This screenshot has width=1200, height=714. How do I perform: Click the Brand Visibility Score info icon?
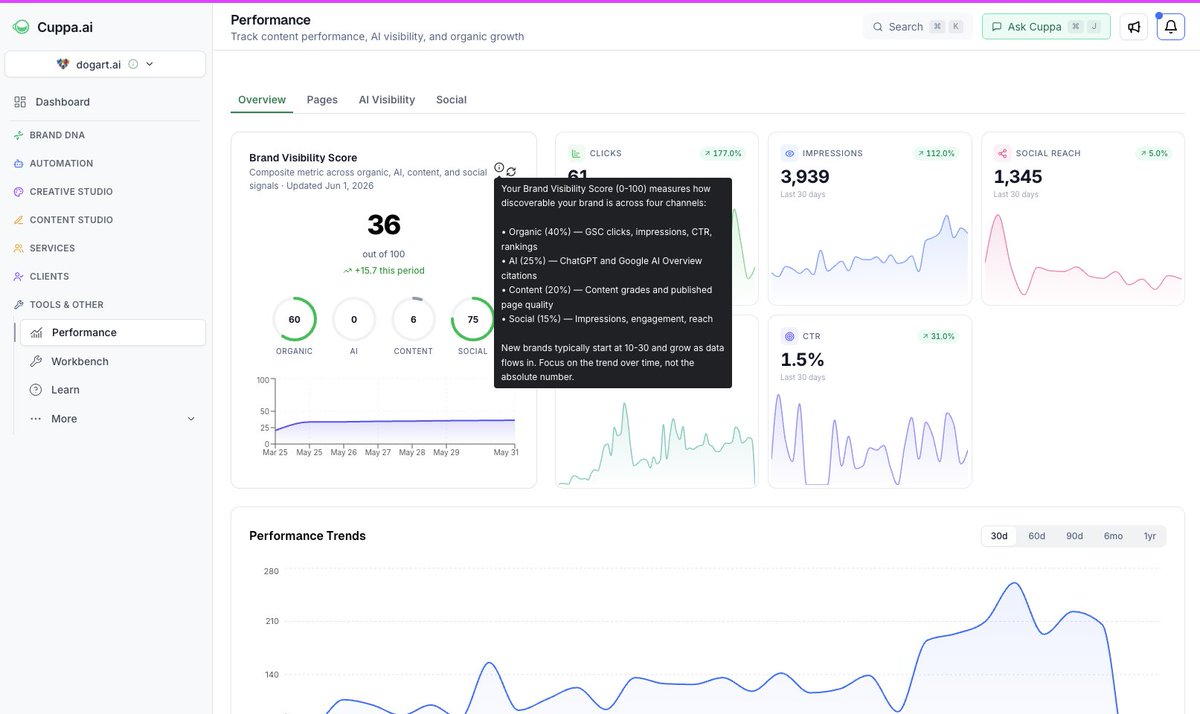coord(499,167)
